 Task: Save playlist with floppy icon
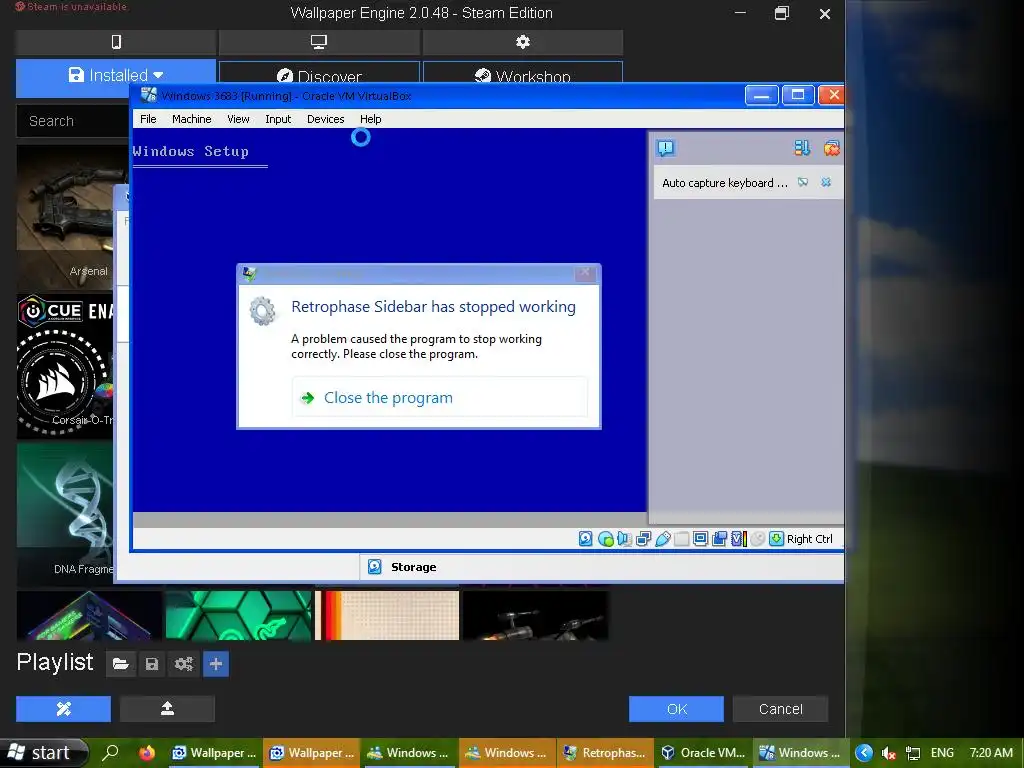[152, 664]
